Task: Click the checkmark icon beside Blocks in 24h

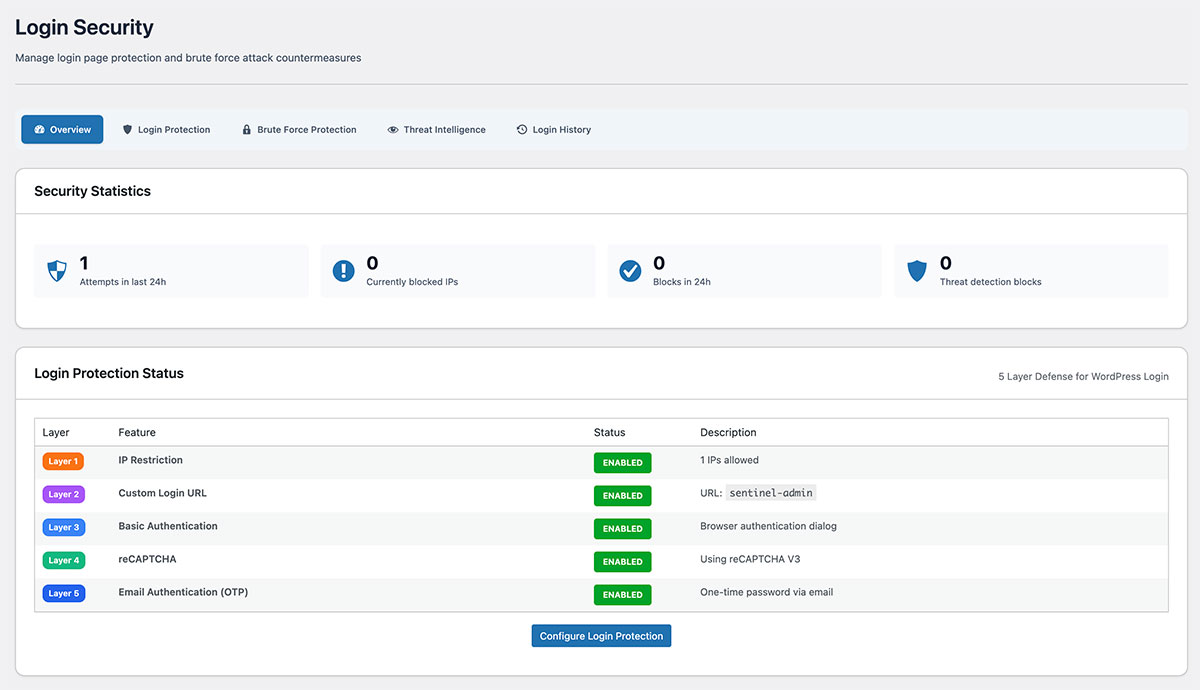Action: pos(630,271)
